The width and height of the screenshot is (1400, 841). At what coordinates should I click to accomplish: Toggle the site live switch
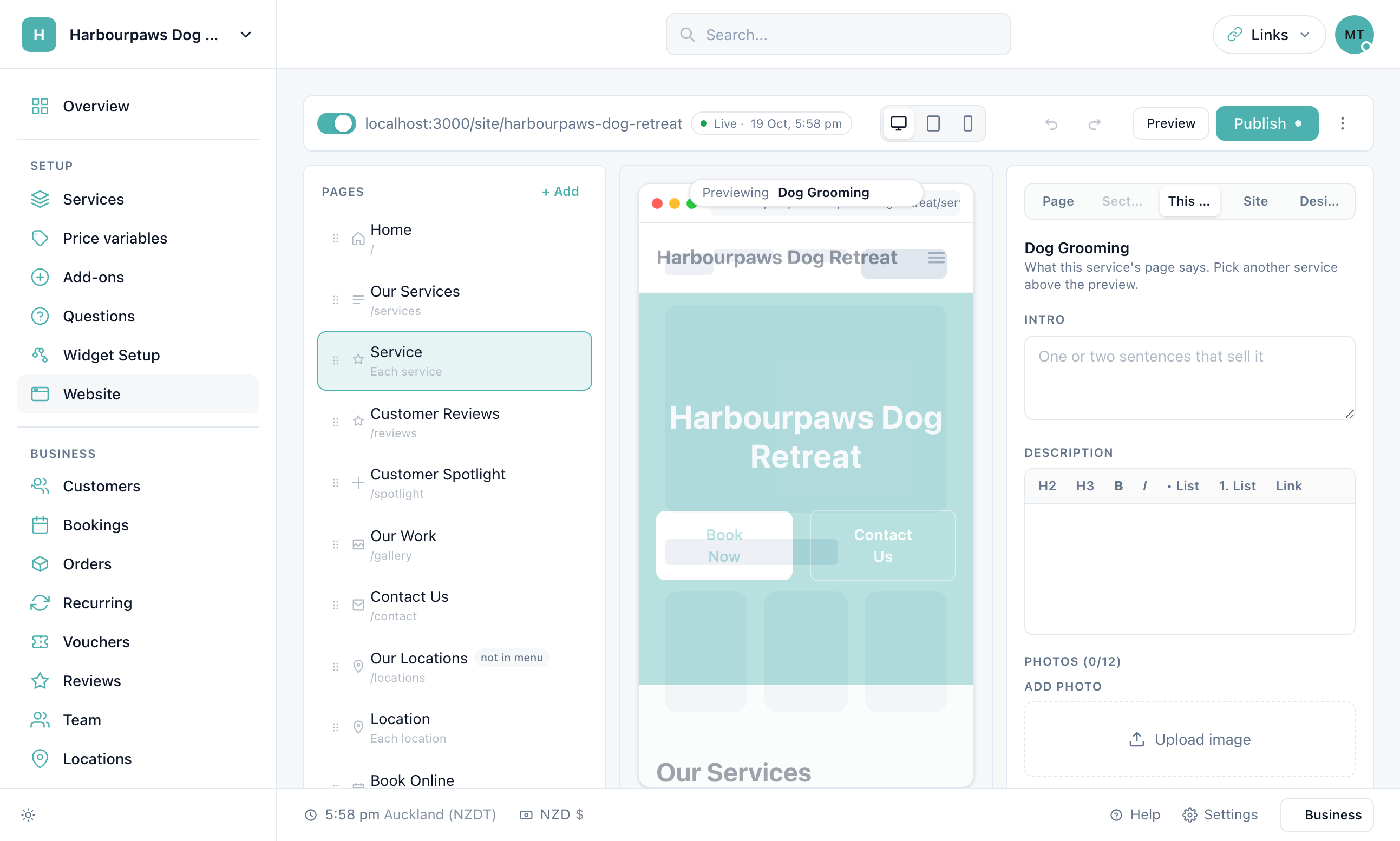336,123
